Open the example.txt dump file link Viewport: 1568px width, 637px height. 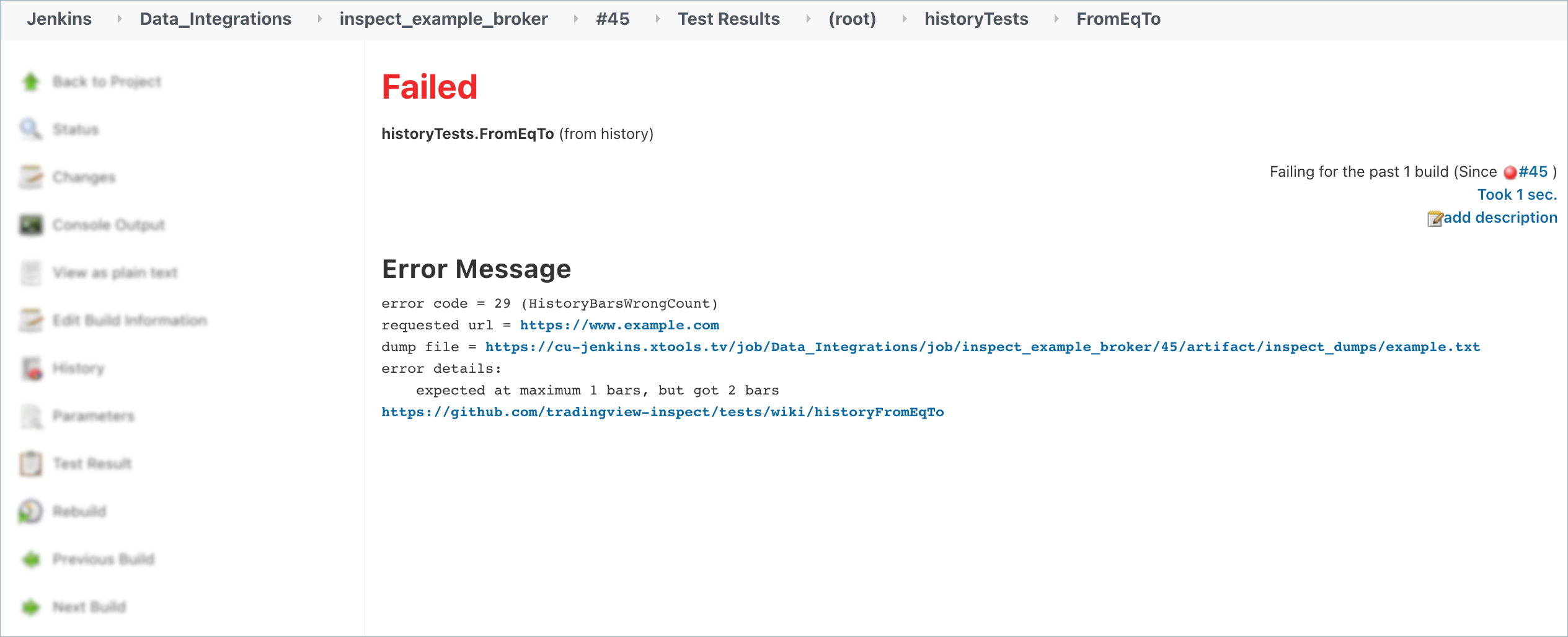[x=982, y=347]
